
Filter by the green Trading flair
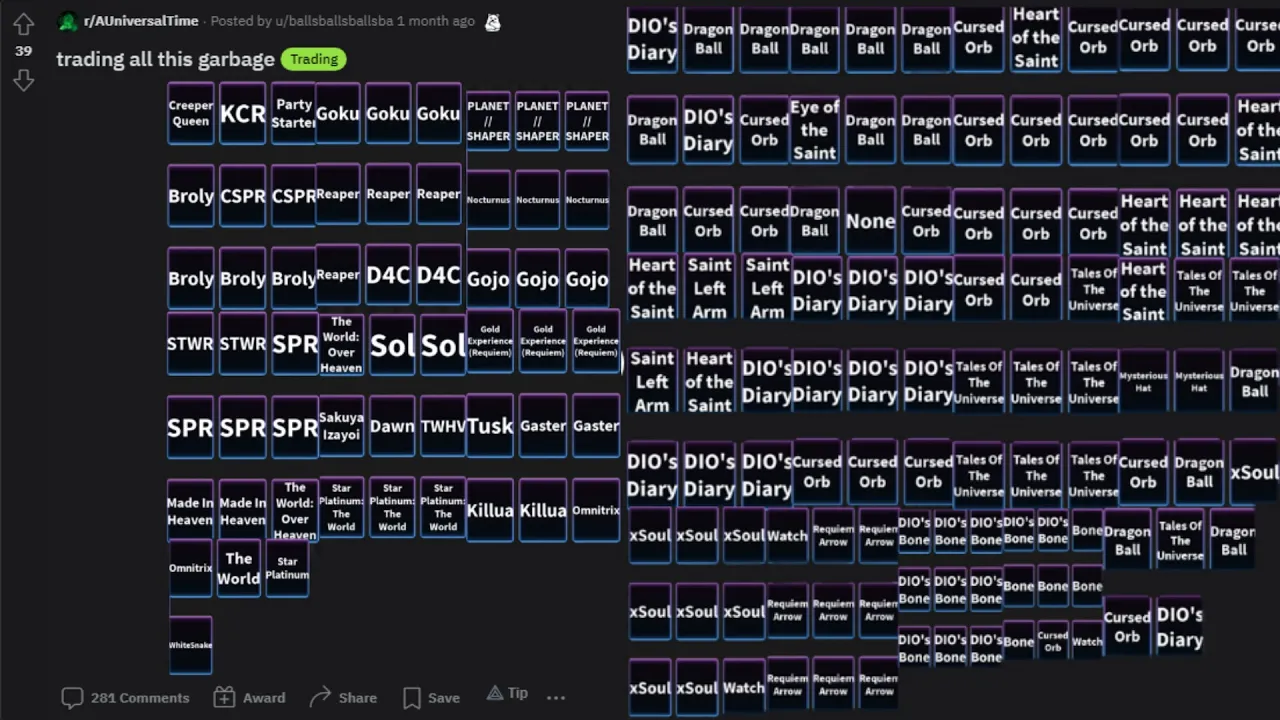point(314,59)
